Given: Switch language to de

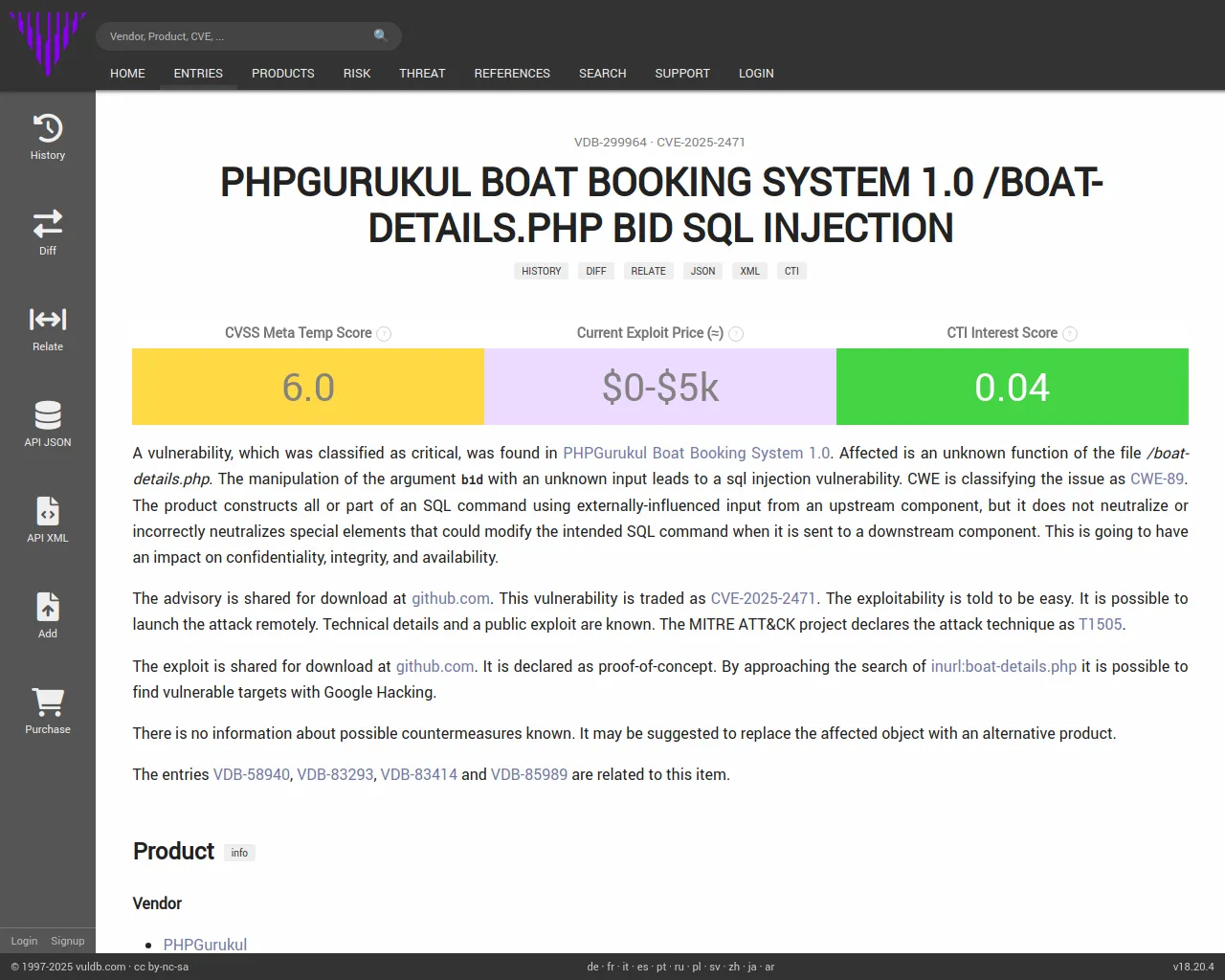Looking at the screenshot, I should 592,967.
